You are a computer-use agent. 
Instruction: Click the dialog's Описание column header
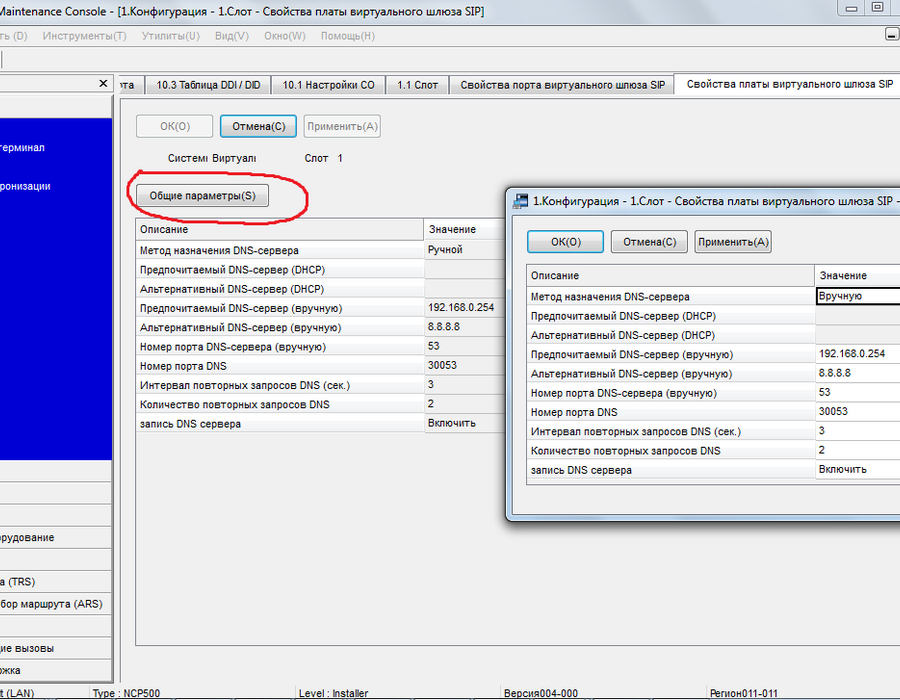click(670, 275)
